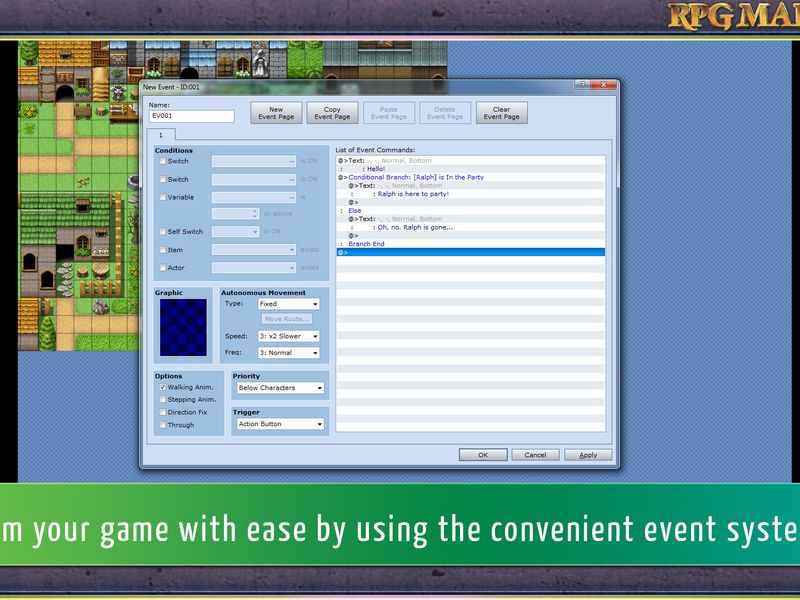800x600 pixels.
Task: Open the Self Switch condition dropdown
Action: [x=236, y=232]
